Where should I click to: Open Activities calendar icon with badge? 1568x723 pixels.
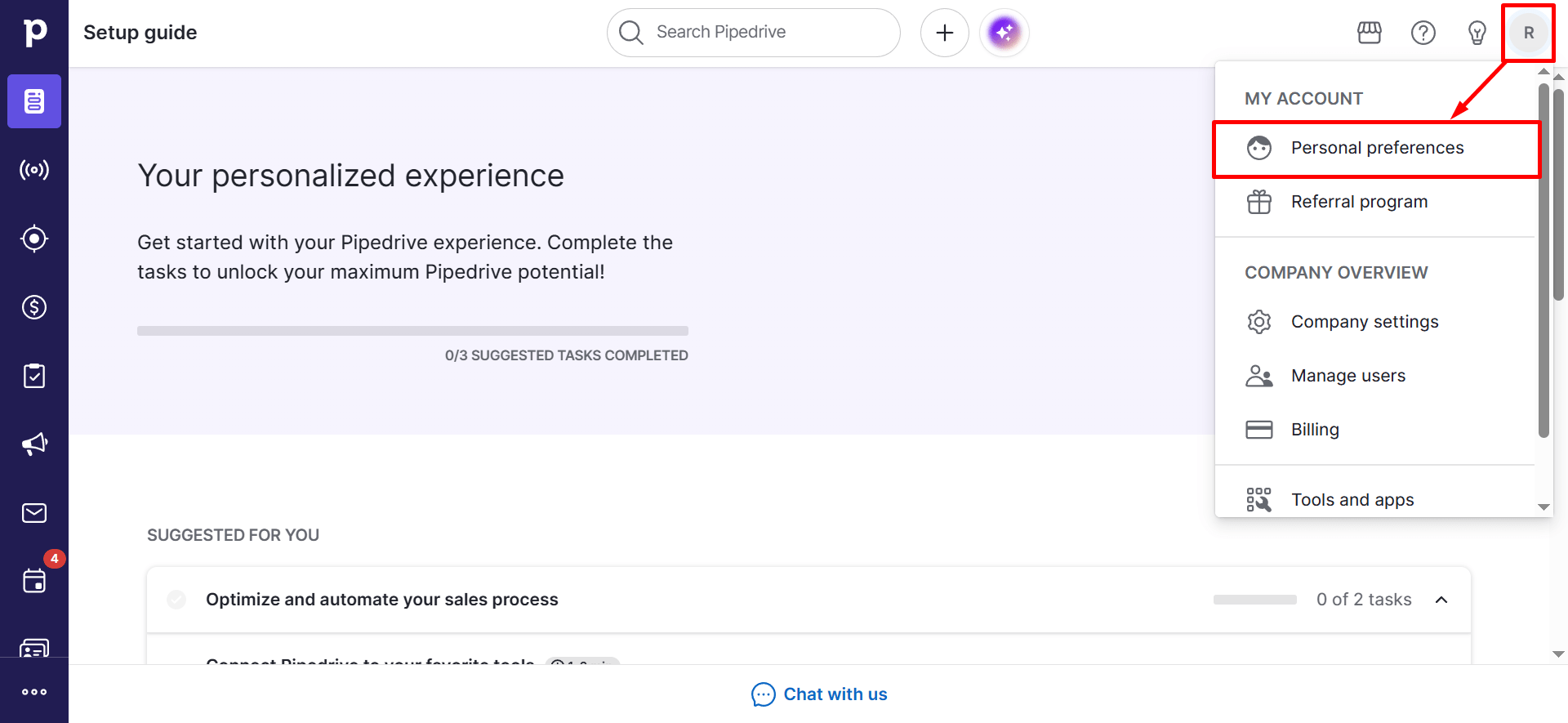tap(34, 581)
